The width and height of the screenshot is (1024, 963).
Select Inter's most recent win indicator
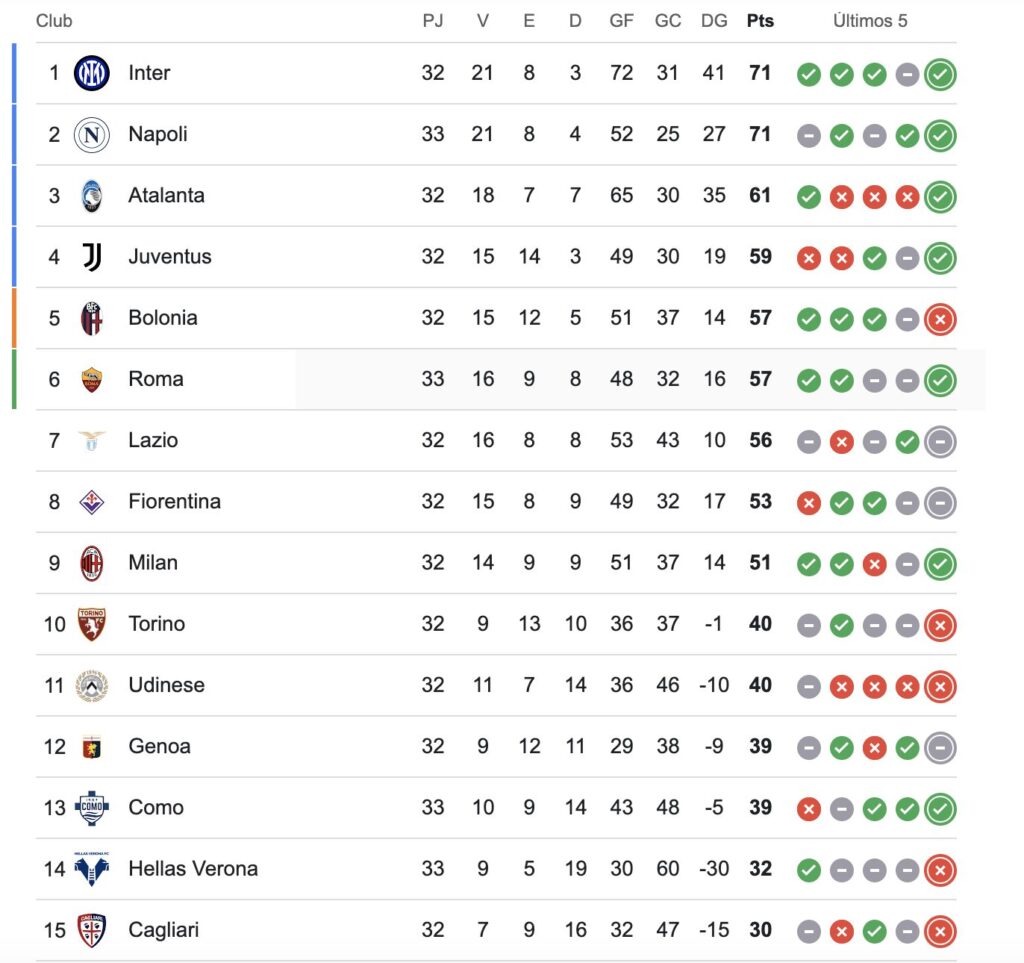coord(940,74)
